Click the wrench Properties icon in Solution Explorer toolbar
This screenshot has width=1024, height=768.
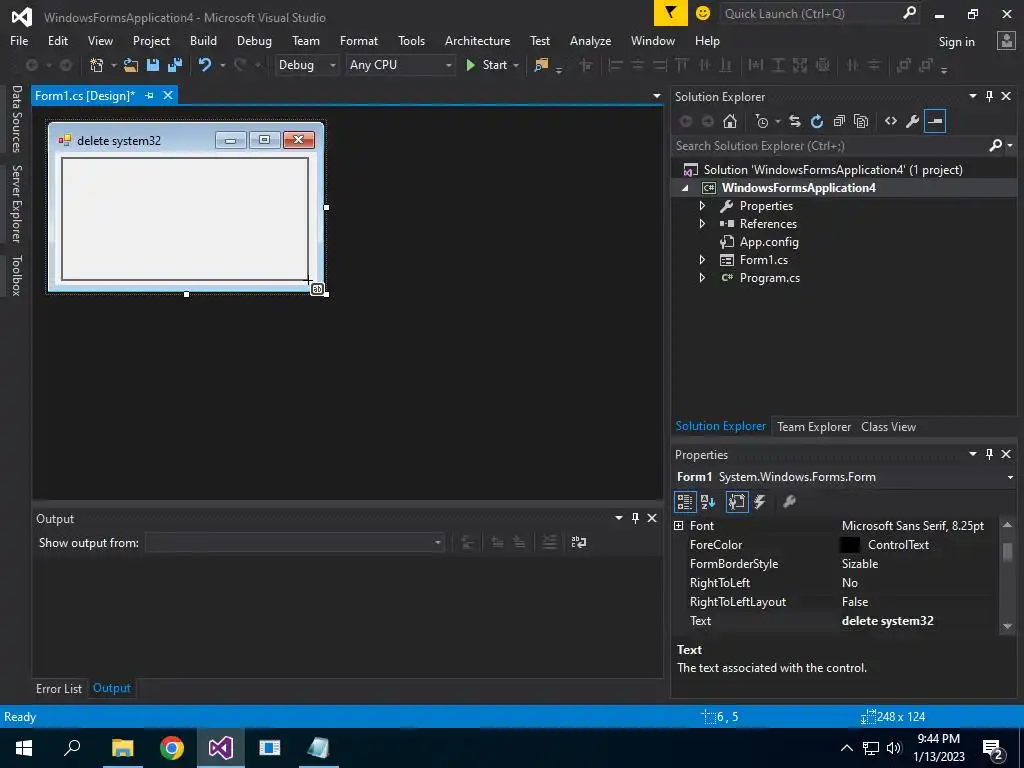(912, 121)
